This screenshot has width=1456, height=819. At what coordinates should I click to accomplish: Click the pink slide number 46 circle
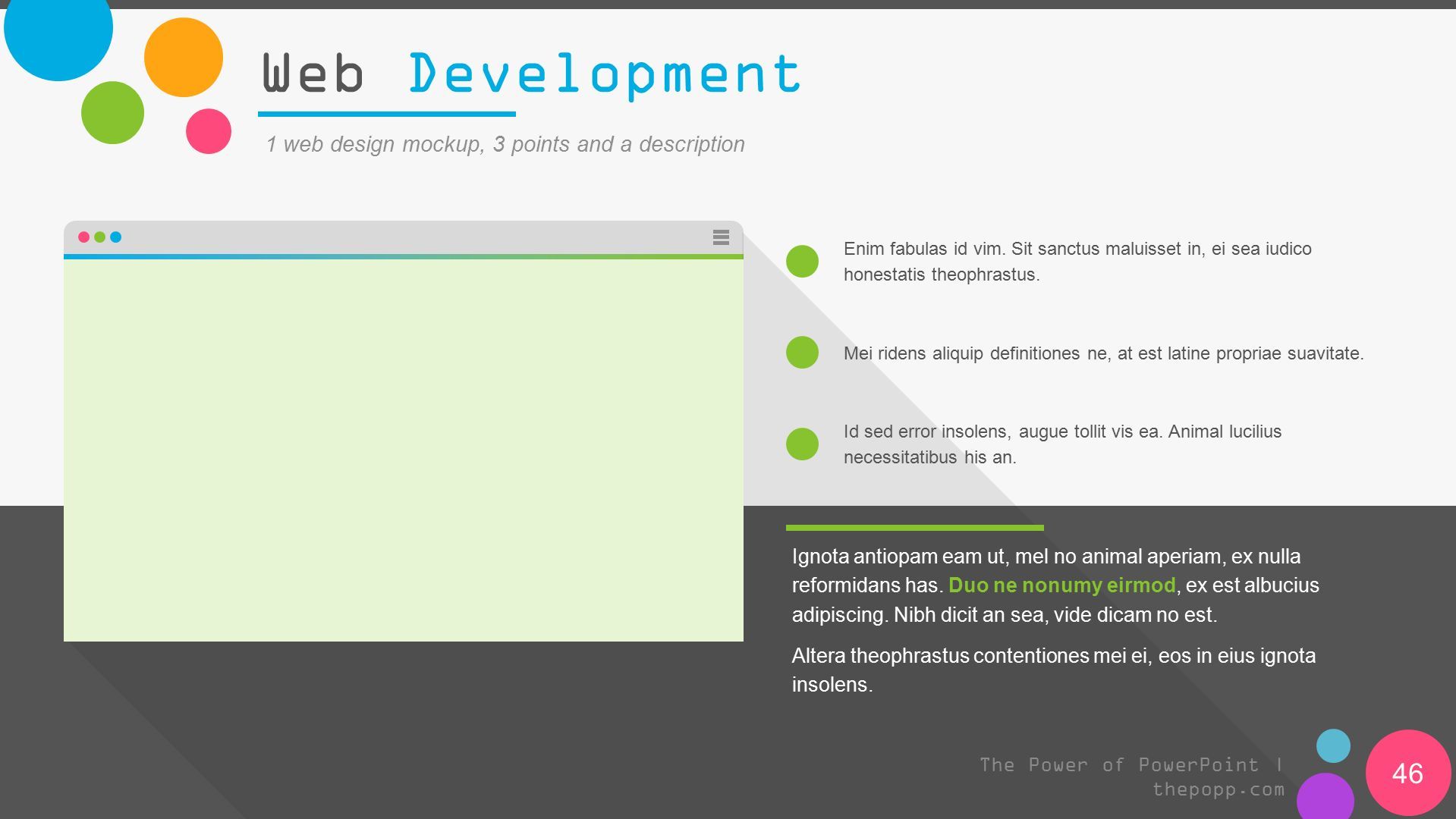pyautogui.click(x=1408, y=773)
